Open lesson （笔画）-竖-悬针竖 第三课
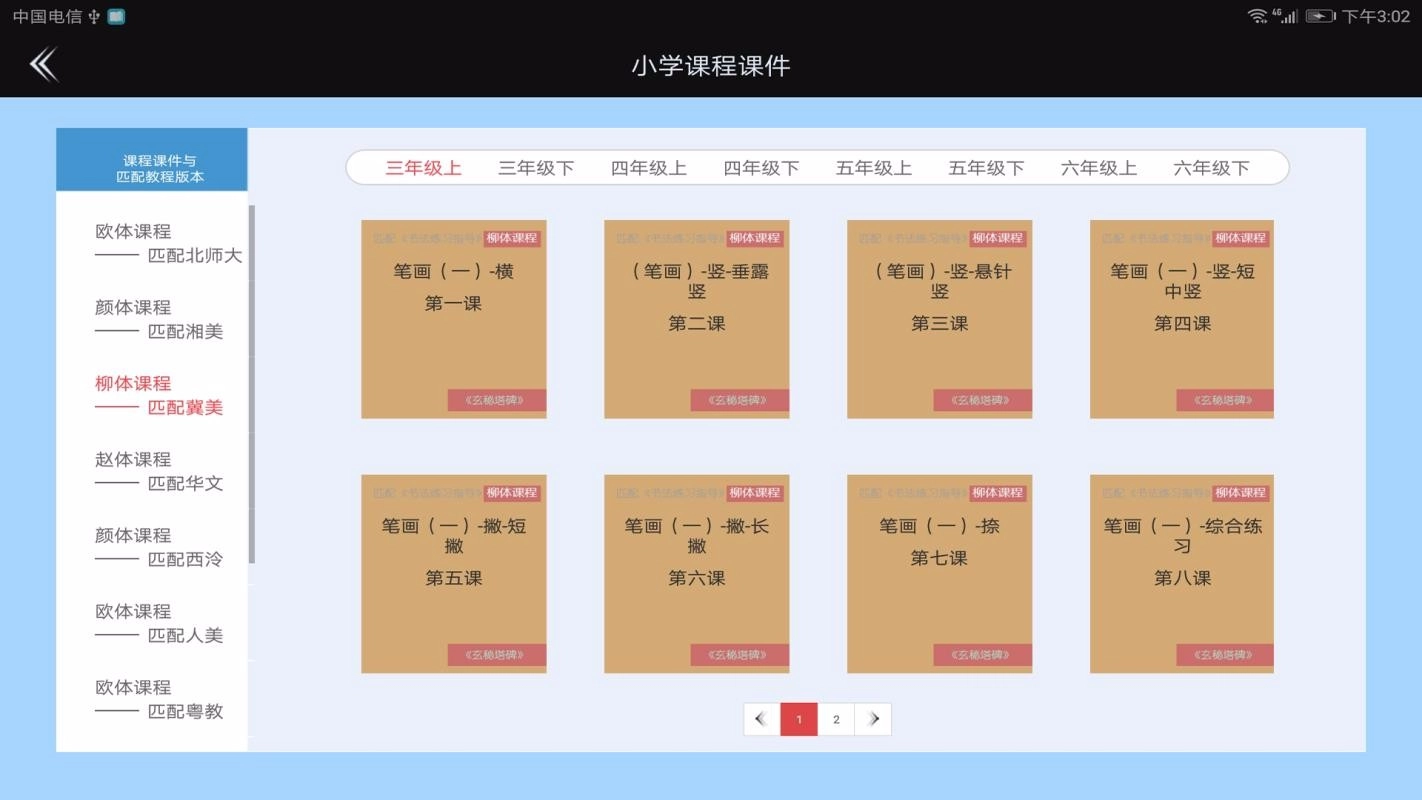Image resolution: width=1422 pixels, height=800 pixels. tap(939, 318)
